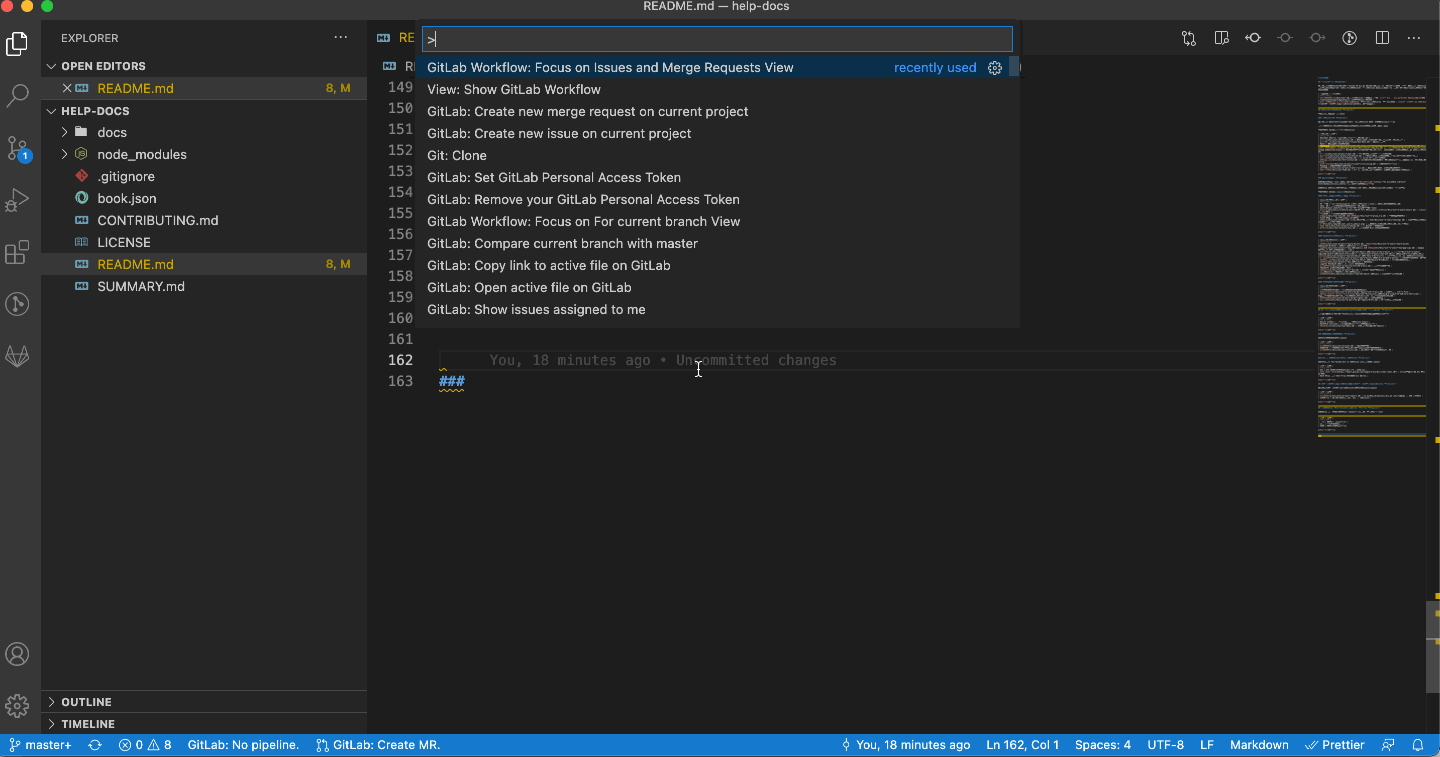This screenshot has width=1440, height=757.
Task: Close README.md in Open Editors
Action: coord(67,88)
